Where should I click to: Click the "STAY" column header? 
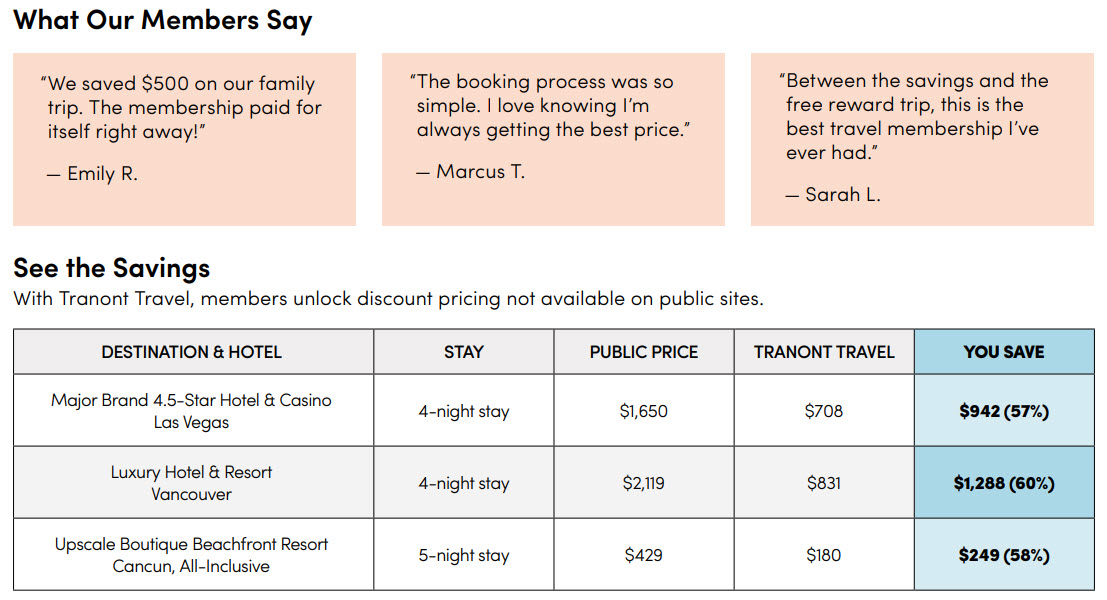pyautogui.click(x=463, y=352)
